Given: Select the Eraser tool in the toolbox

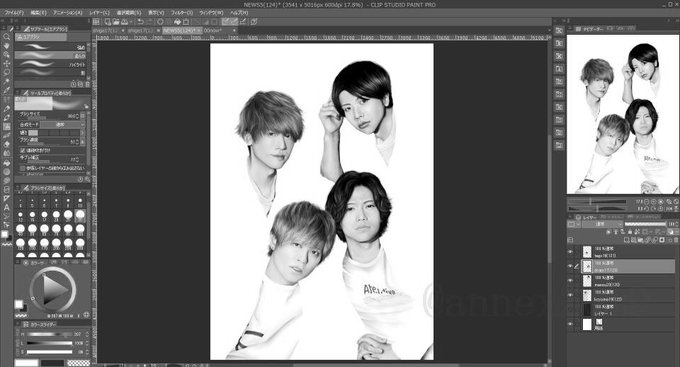Looking at the screenshot, I should click(7, 144).
